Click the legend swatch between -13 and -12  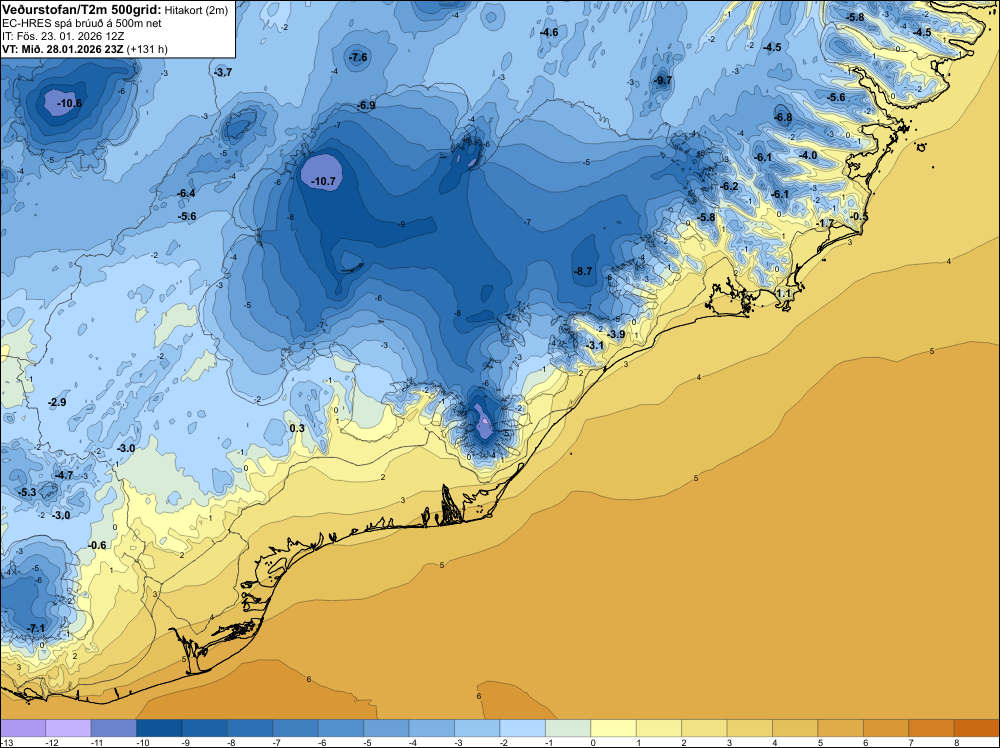23,728
